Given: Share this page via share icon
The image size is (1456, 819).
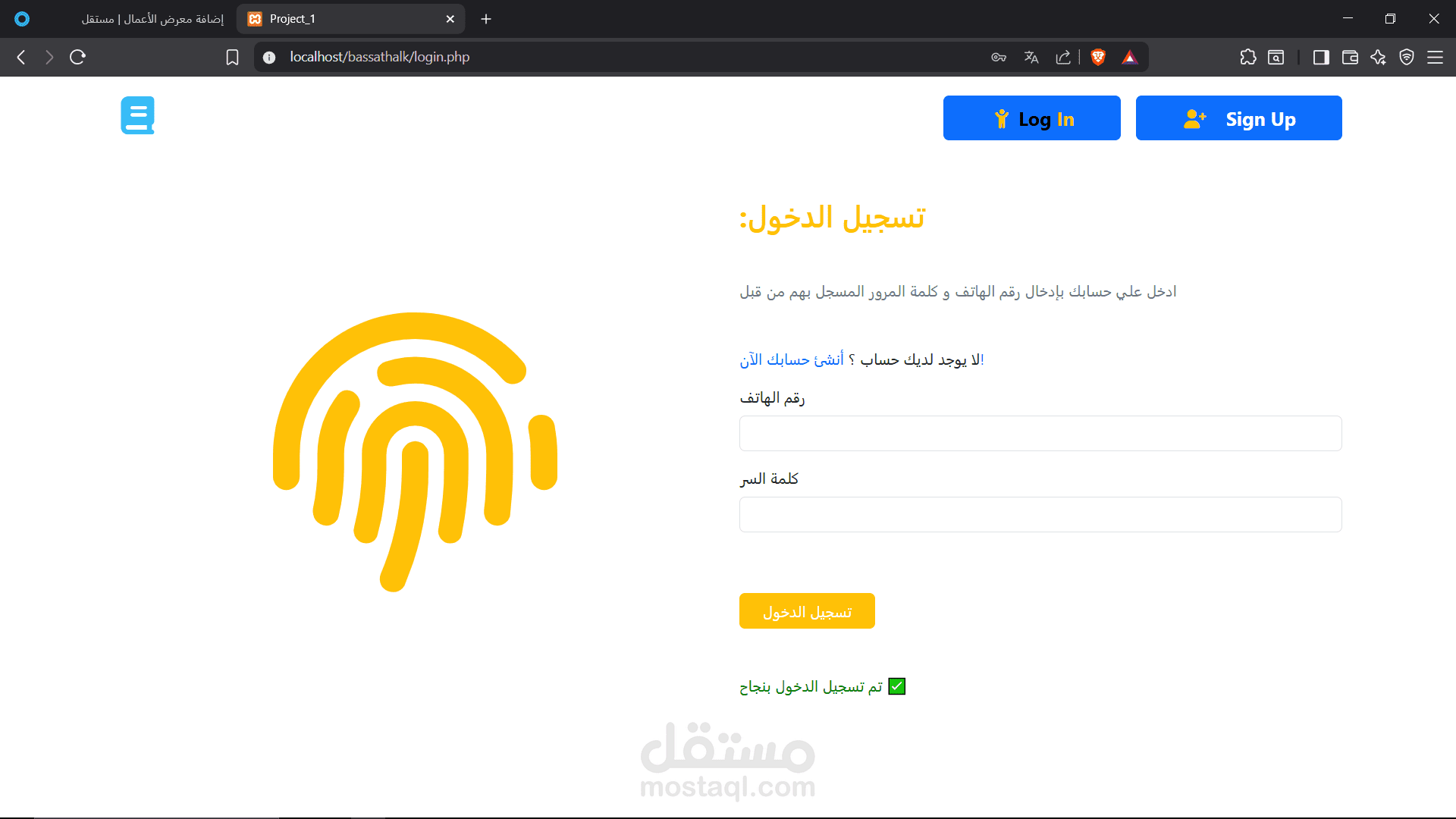Looking at the screenshot, I should [x=1063, y=57].
